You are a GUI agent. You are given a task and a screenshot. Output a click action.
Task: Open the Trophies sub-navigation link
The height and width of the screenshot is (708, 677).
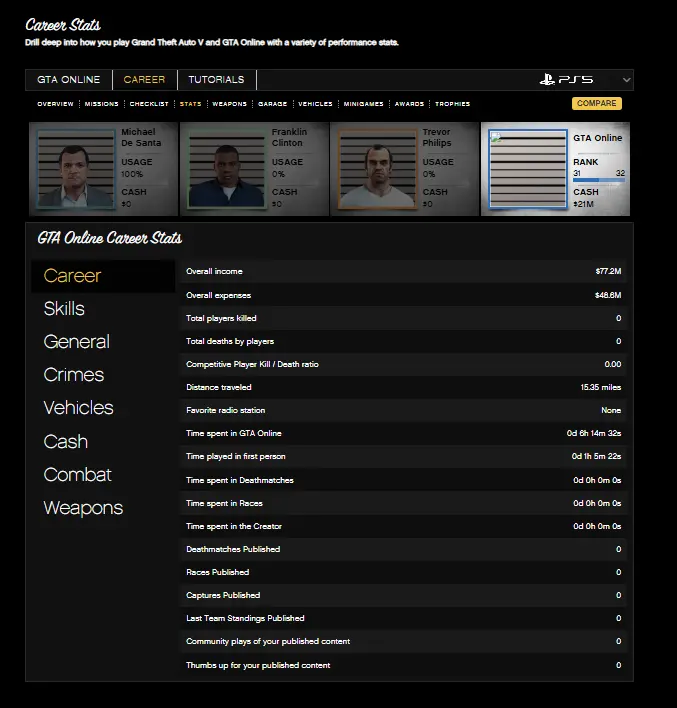pyautogui.click(x=452, y=104)
